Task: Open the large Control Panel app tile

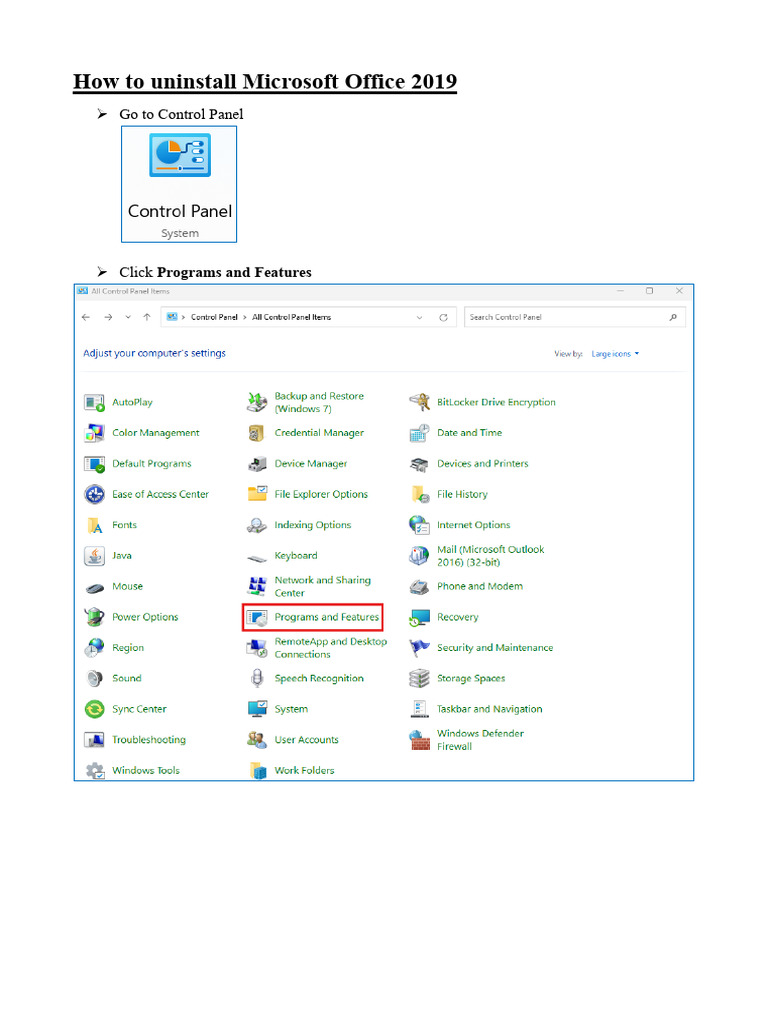Action: click(179, 184)
